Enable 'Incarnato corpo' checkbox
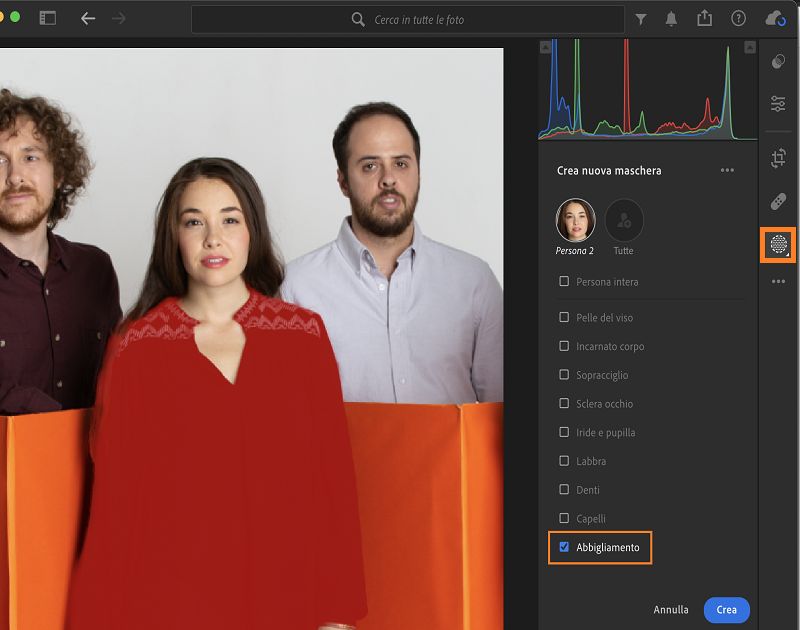800x630 pixels. [x=564, y=346]
